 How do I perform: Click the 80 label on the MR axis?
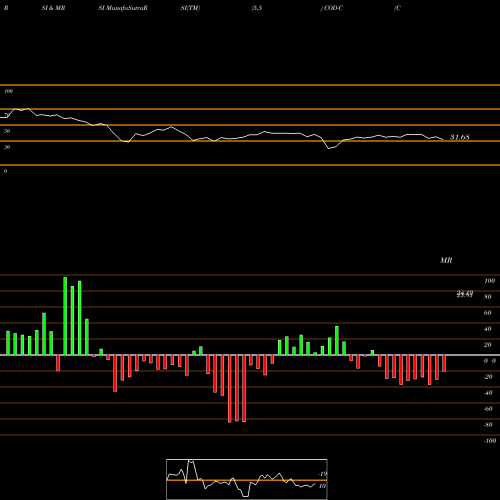coord(488,297)
